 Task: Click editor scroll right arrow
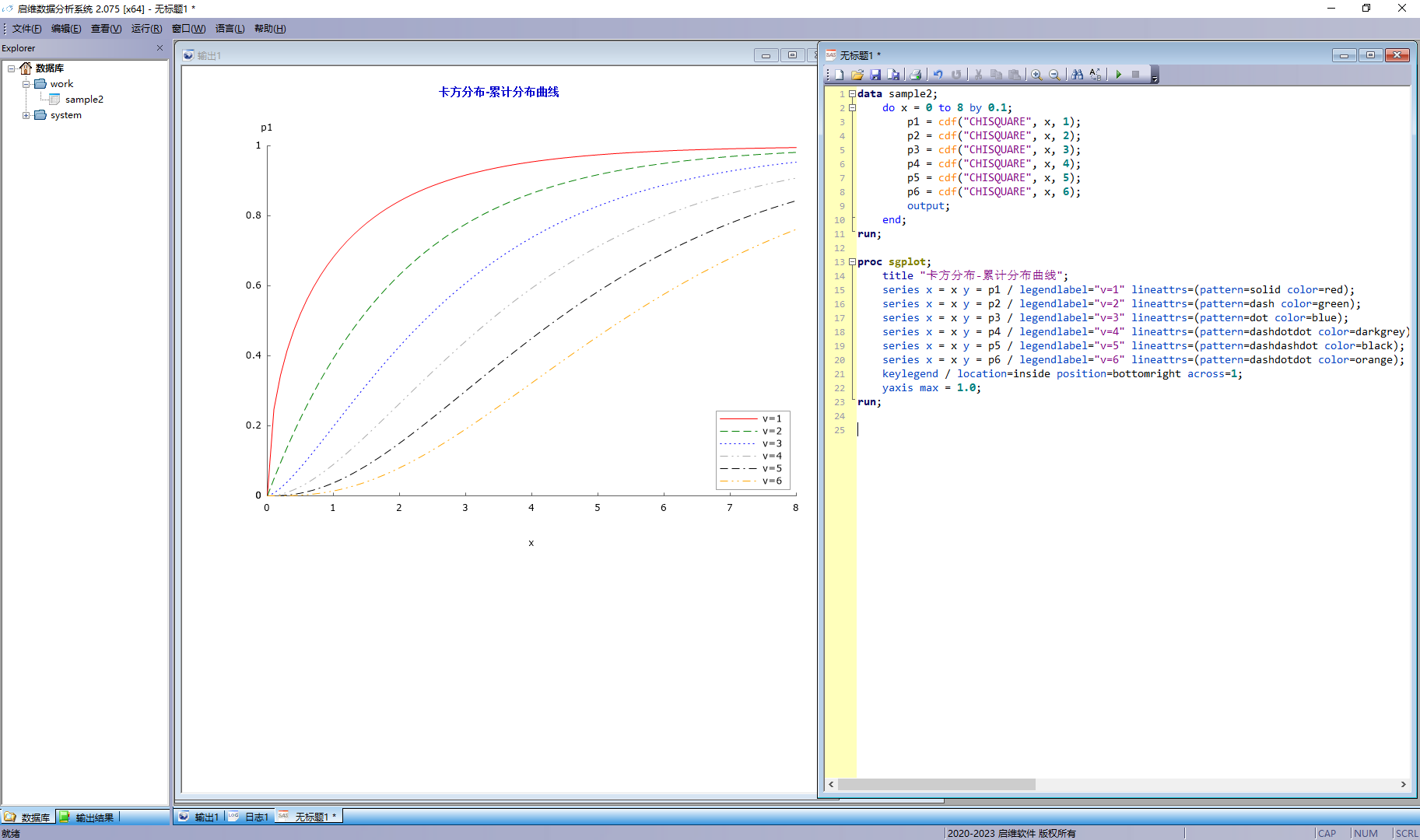pos(1403,785)
